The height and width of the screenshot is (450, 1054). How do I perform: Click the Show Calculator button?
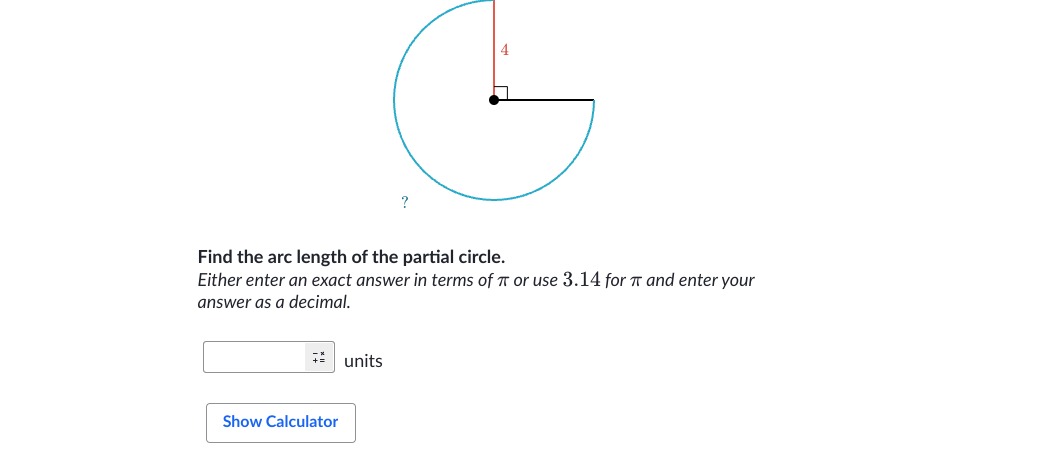[x=281, y=422]
